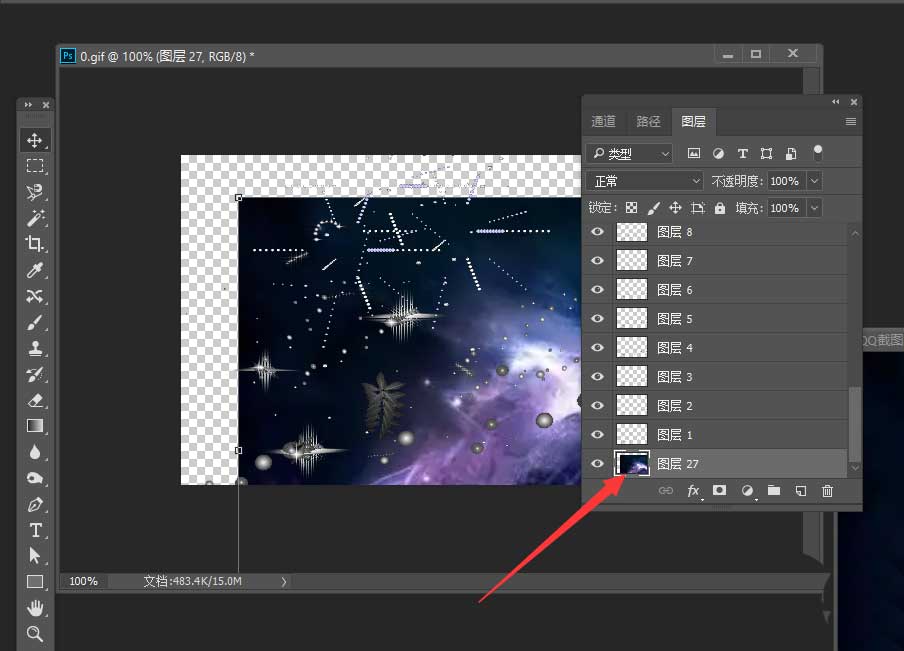Select layer 图层 8 by name
The height and width of the screenshot is (651, 904).
click(675, 232)
